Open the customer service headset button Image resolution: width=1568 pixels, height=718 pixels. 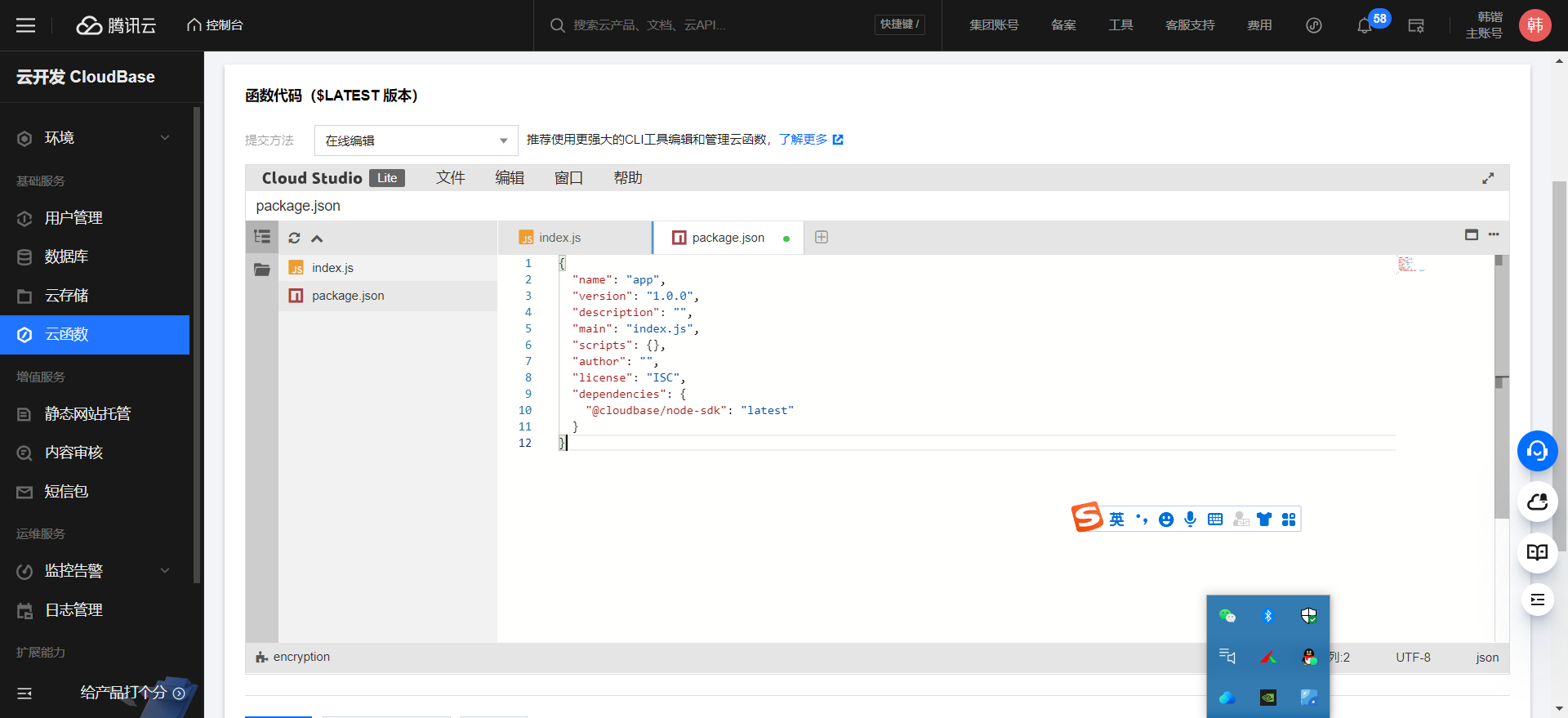pyautogui.click(x=1538, y=451)
